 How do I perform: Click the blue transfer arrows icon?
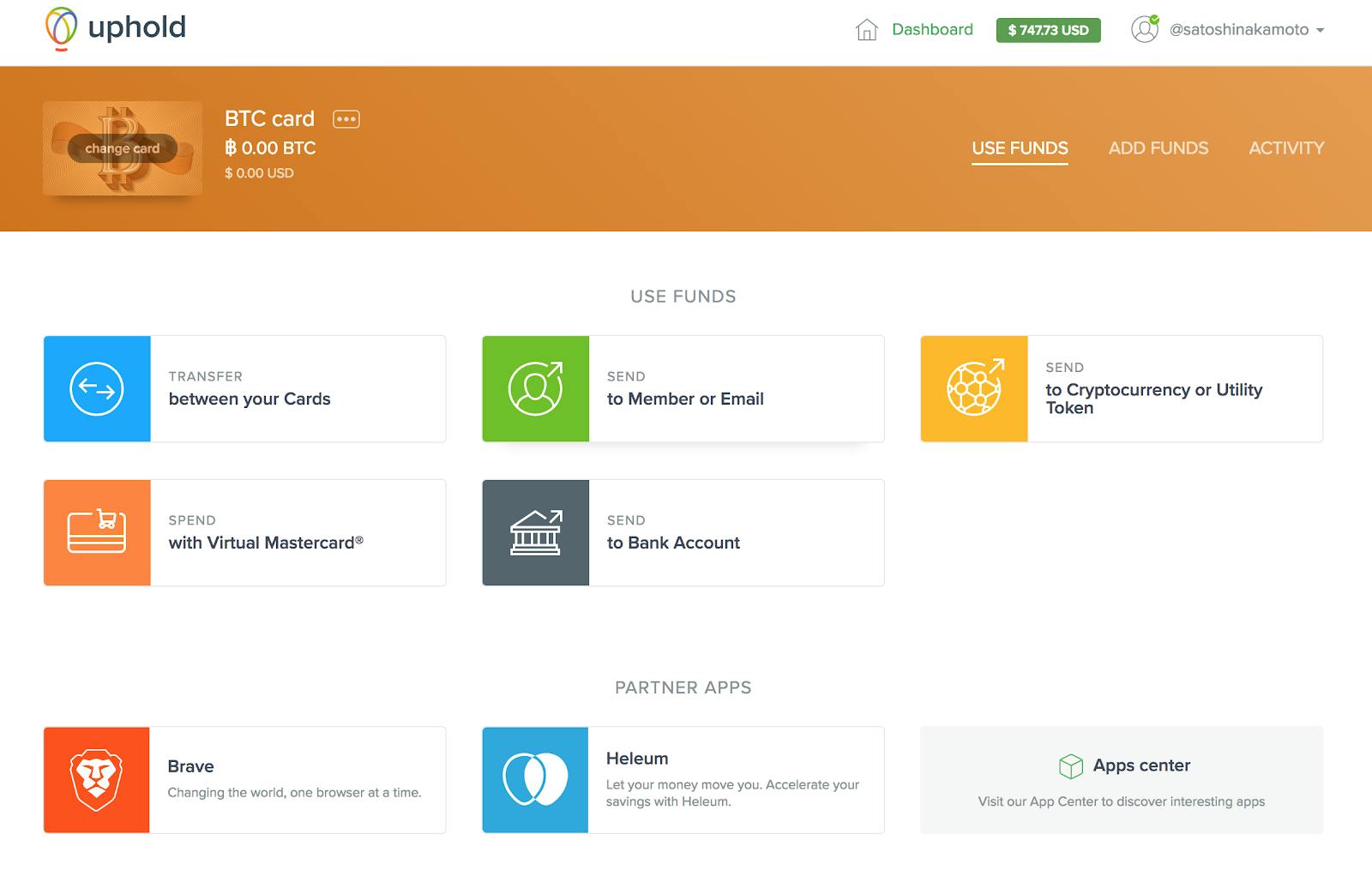(97, 389)
